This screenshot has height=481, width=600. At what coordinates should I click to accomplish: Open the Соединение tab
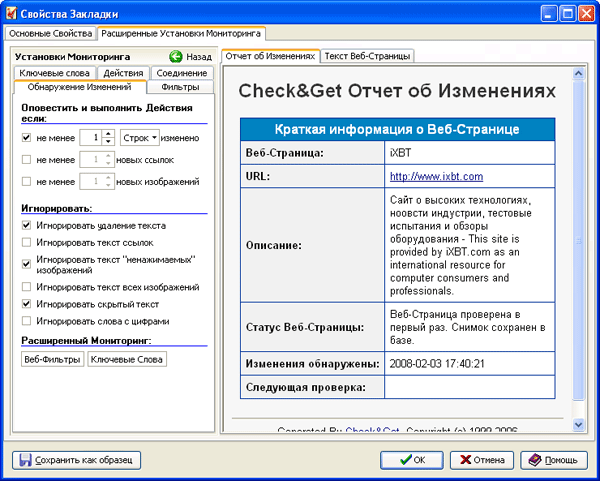pos(182,73)
